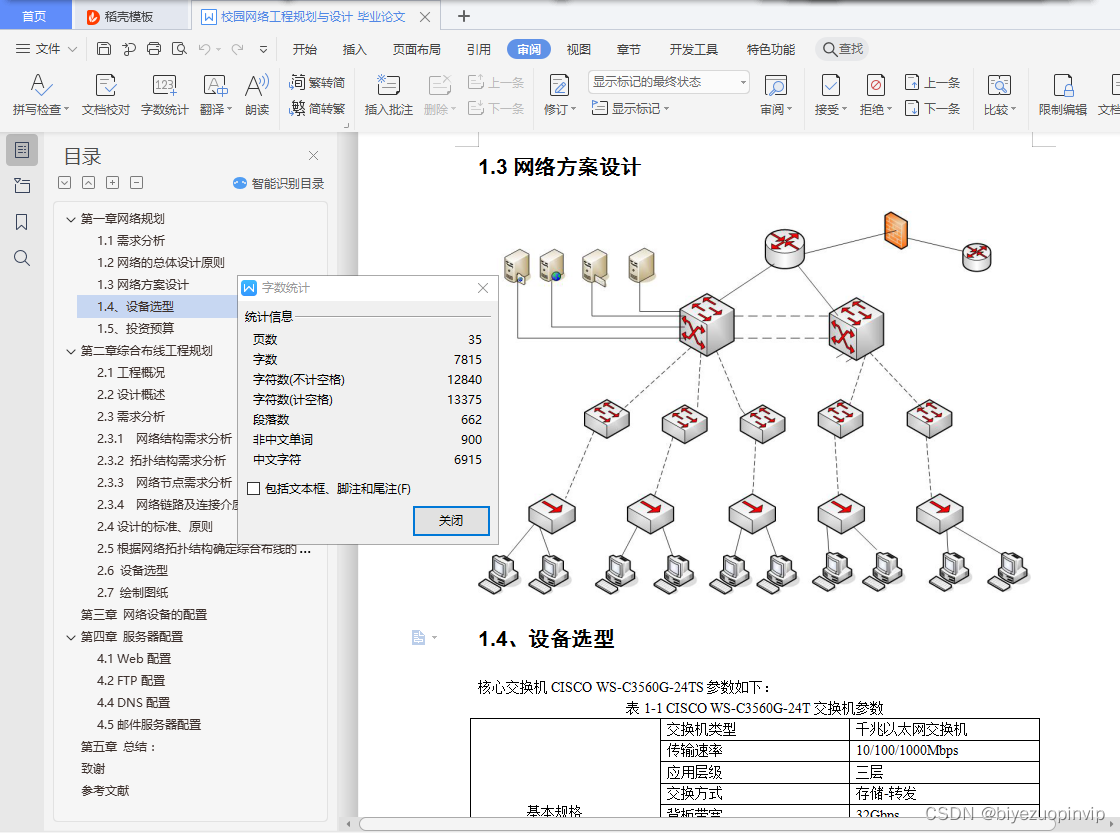The height and width of the screenshot is (833, 1120).
Task: Jump to 第三章 网络设备的配置 entry
Action: (144, 615)
